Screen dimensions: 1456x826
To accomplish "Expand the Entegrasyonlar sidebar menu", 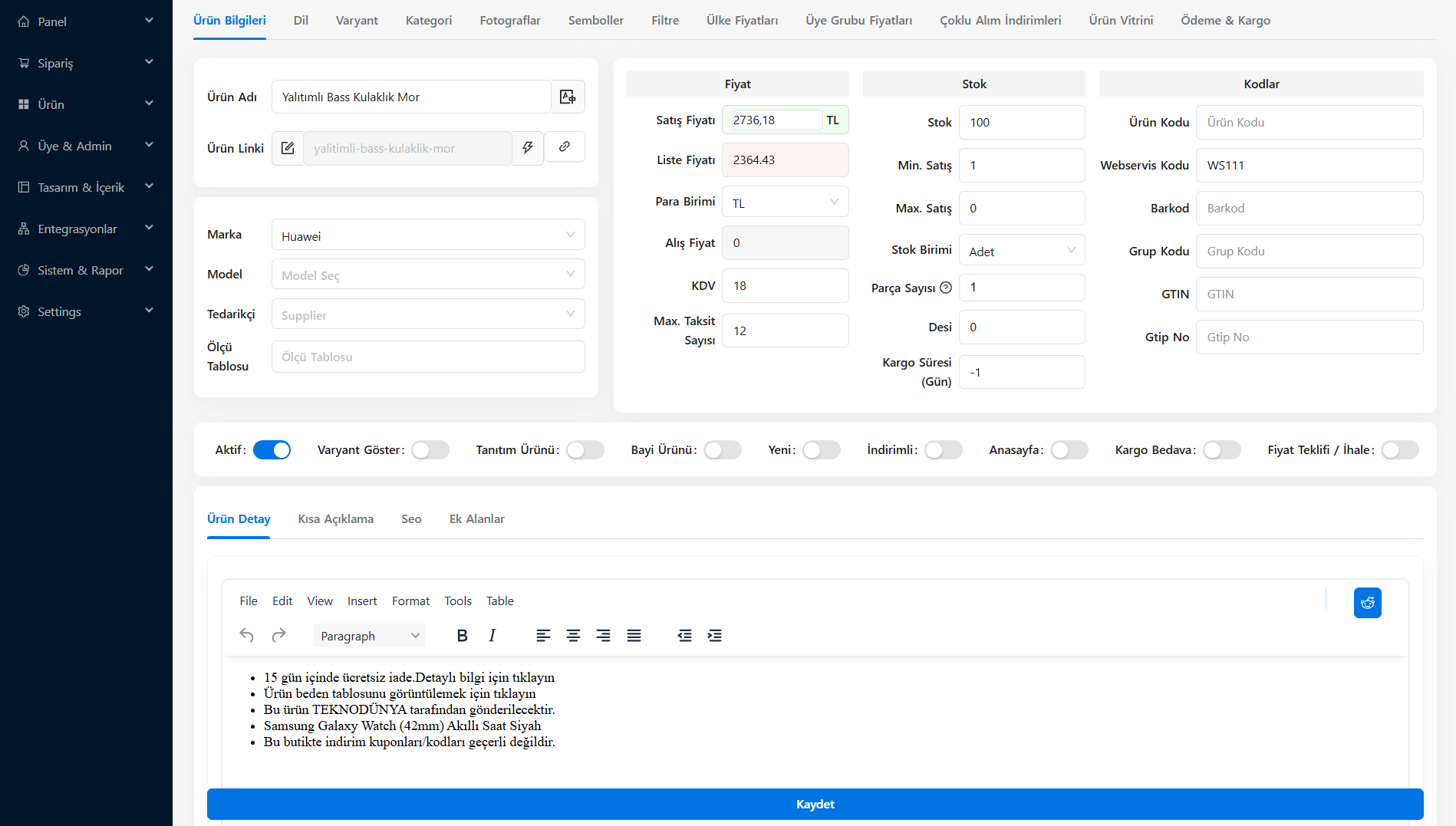I will [86, 229].
